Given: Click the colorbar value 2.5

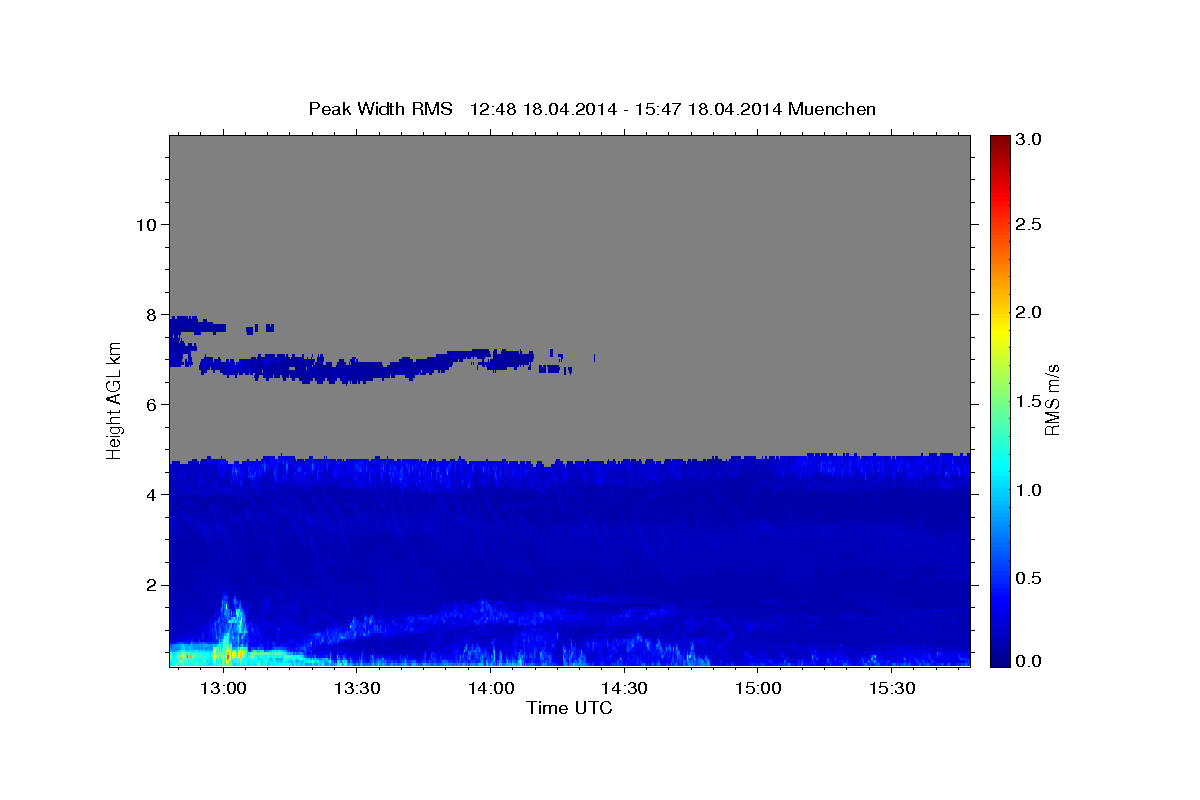Looking at the screenshot, I should 1030,224.
